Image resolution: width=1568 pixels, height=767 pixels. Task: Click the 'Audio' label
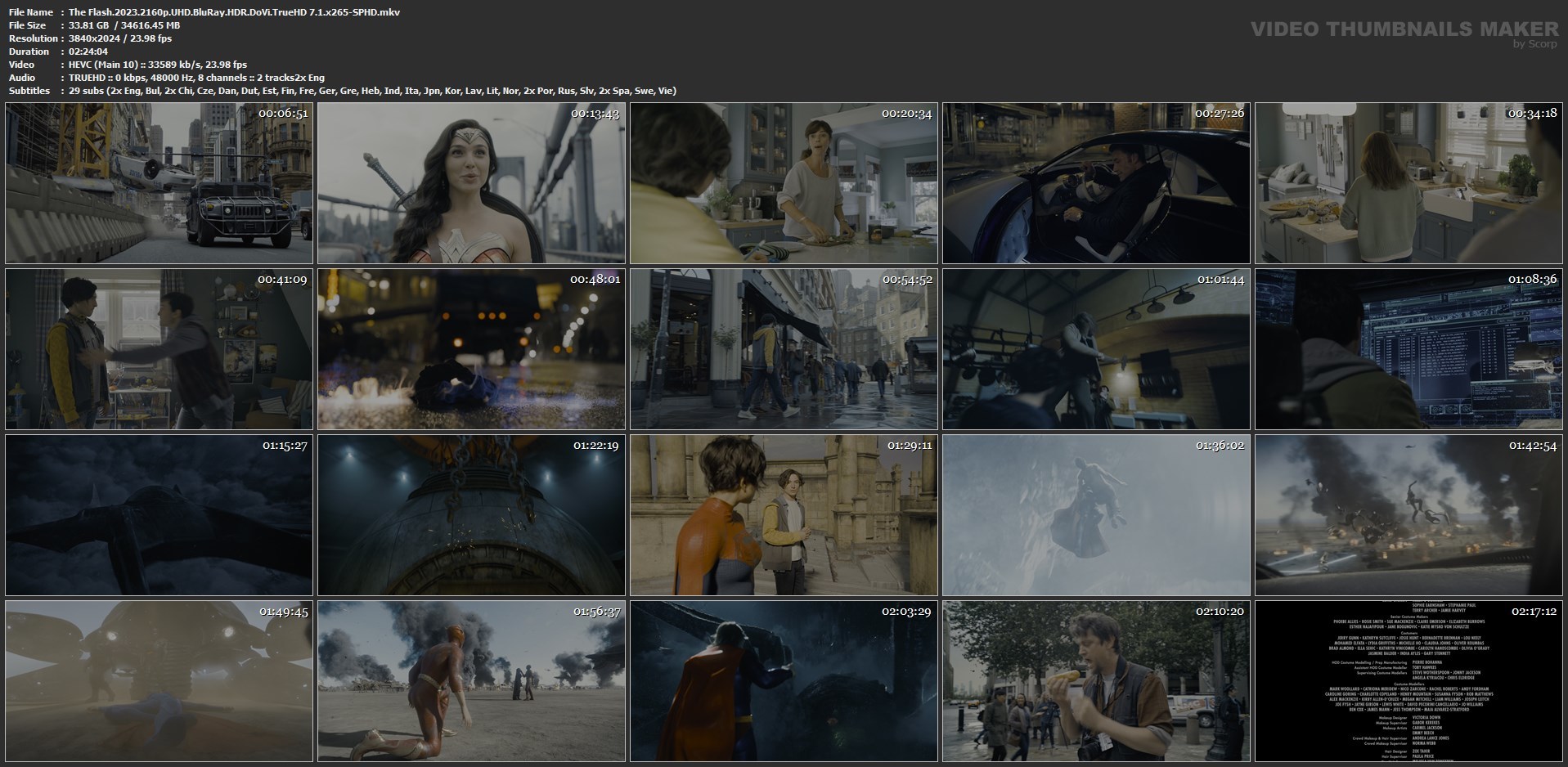coord(22,78)
